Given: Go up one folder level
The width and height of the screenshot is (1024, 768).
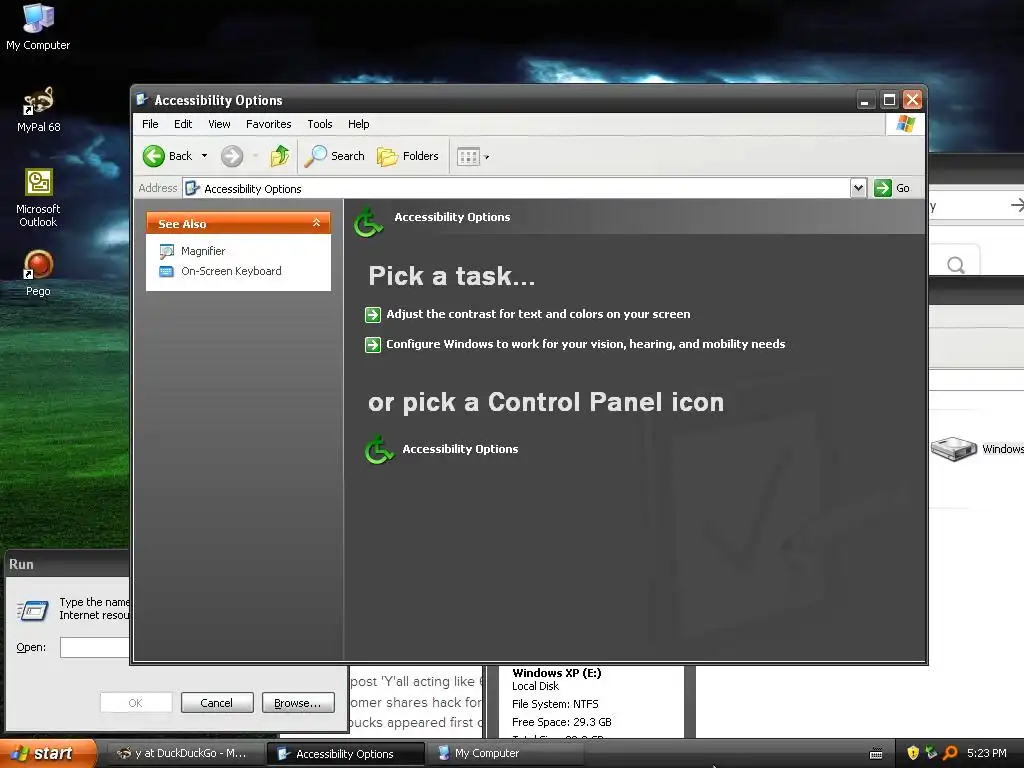Looking at the screenshot, I should (280, 156).
